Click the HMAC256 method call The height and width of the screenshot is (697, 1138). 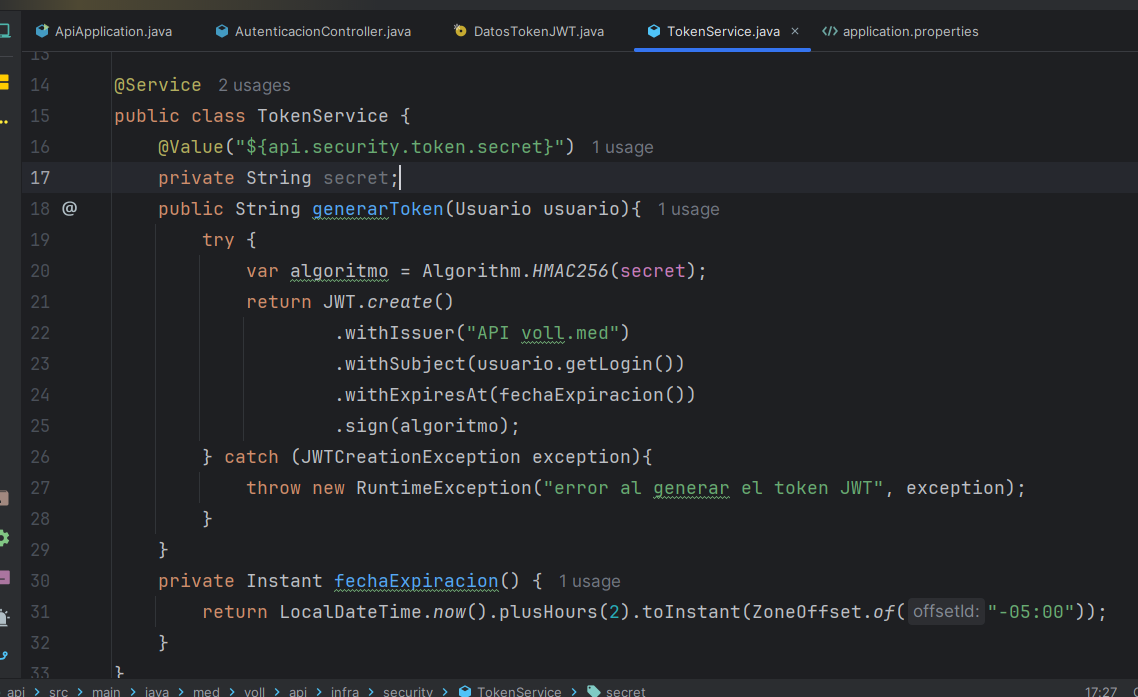[570, 271]
